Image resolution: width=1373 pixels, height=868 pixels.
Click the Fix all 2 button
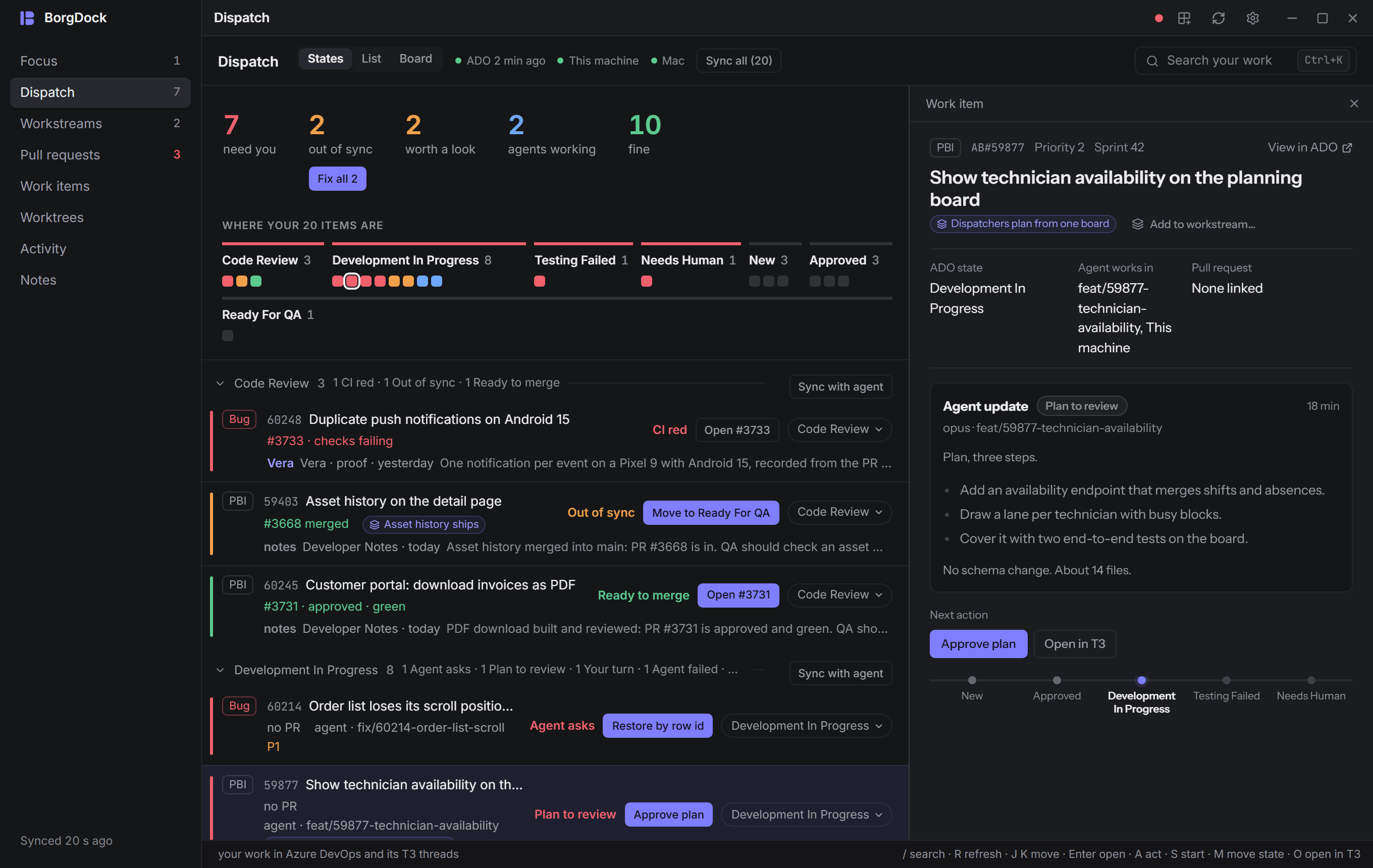point(338,179)
